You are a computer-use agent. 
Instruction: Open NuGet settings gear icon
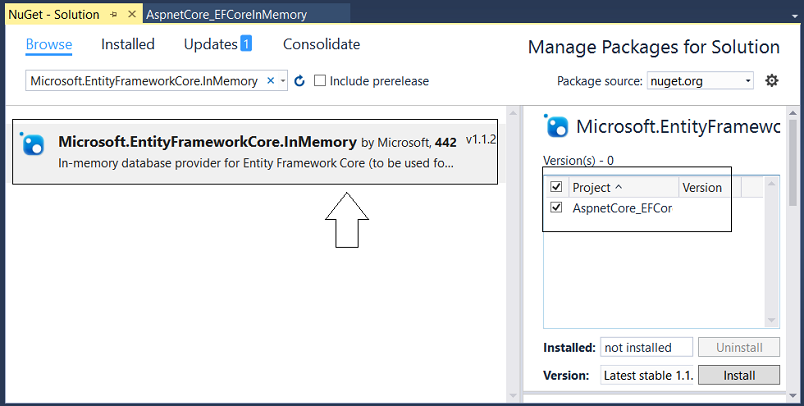pos(771,80)
